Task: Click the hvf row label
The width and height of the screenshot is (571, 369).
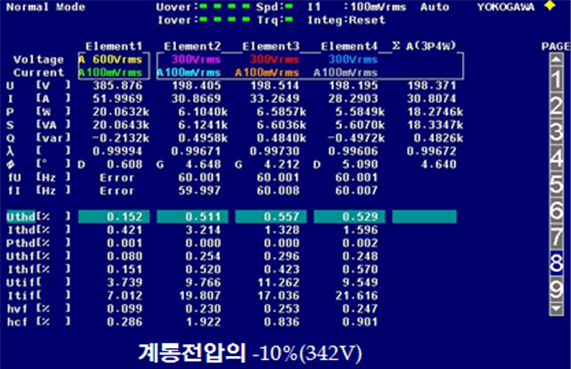Action: tap(17, 309)
